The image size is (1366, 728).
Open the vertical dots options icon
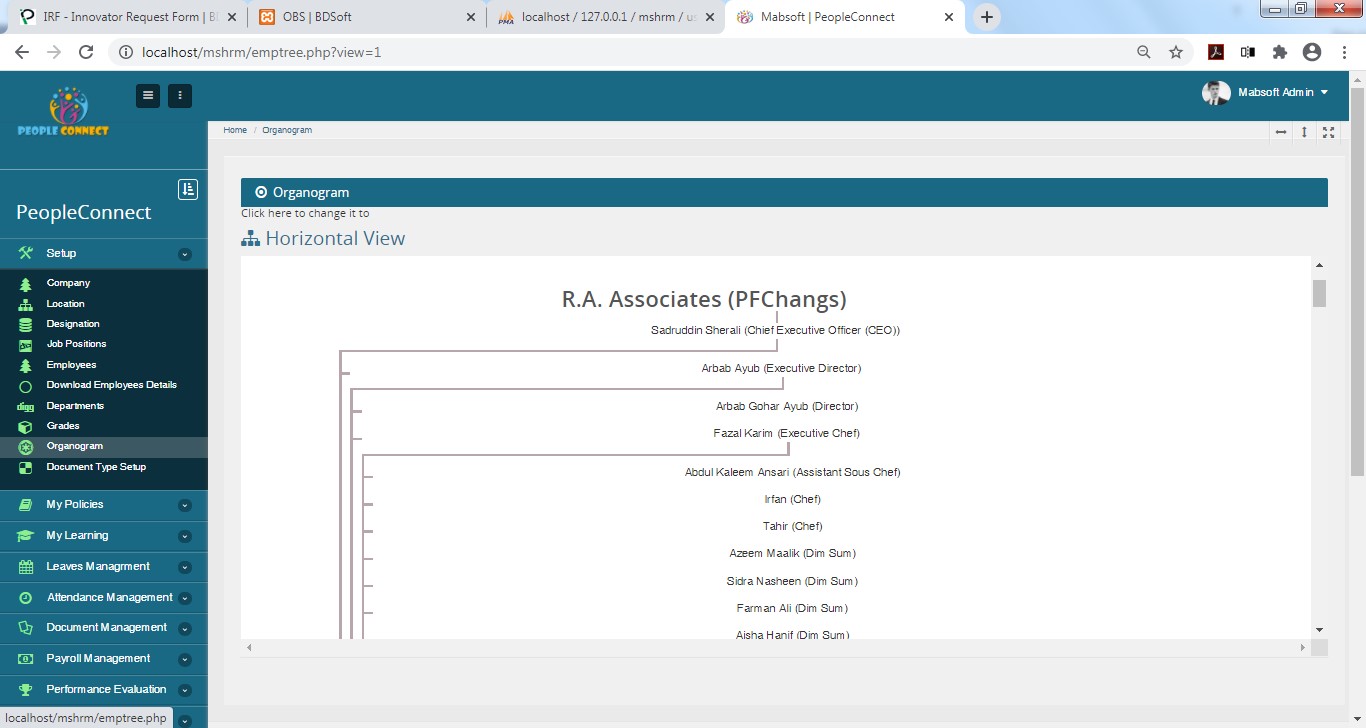tap(180, 96)
